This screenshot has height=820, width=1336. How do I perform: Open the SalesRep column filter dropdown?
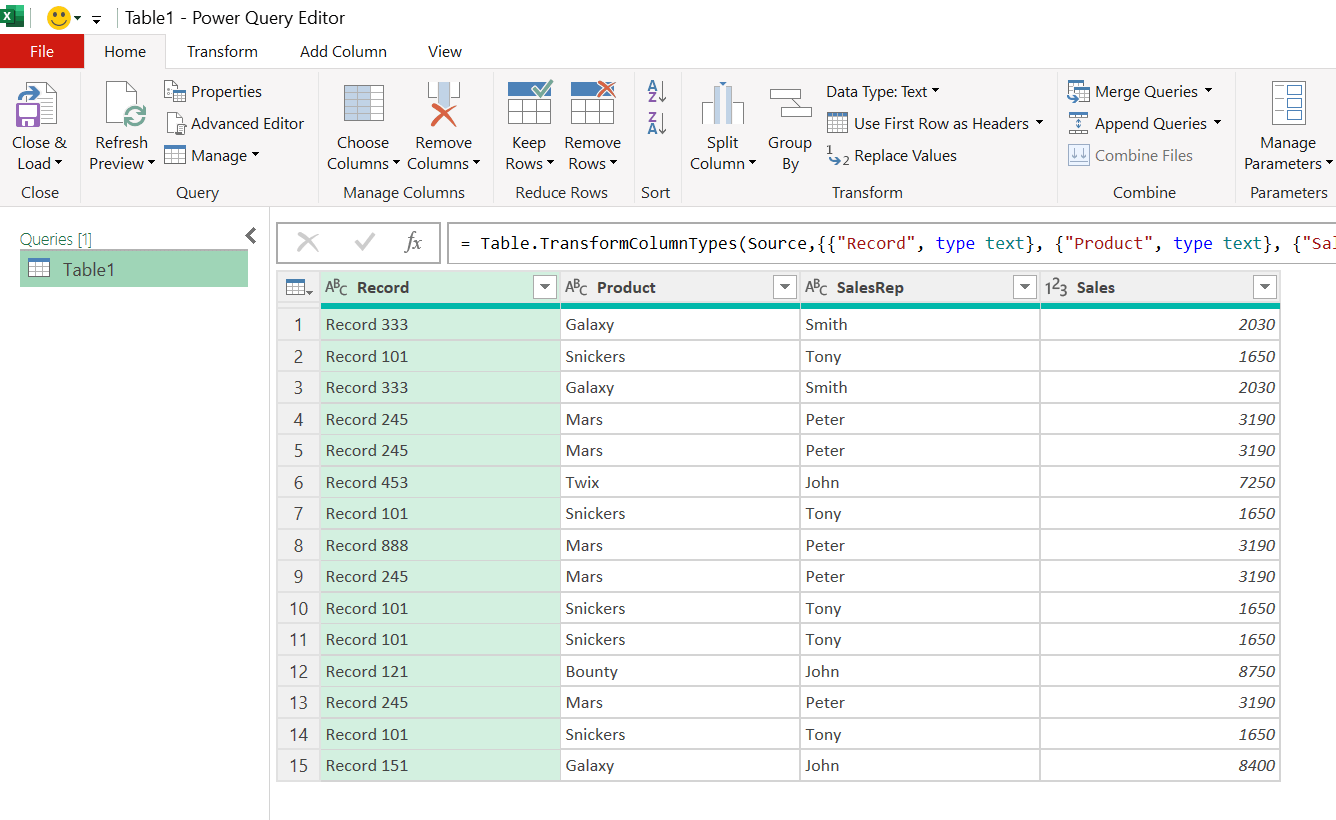click(x=1025, y=288)
